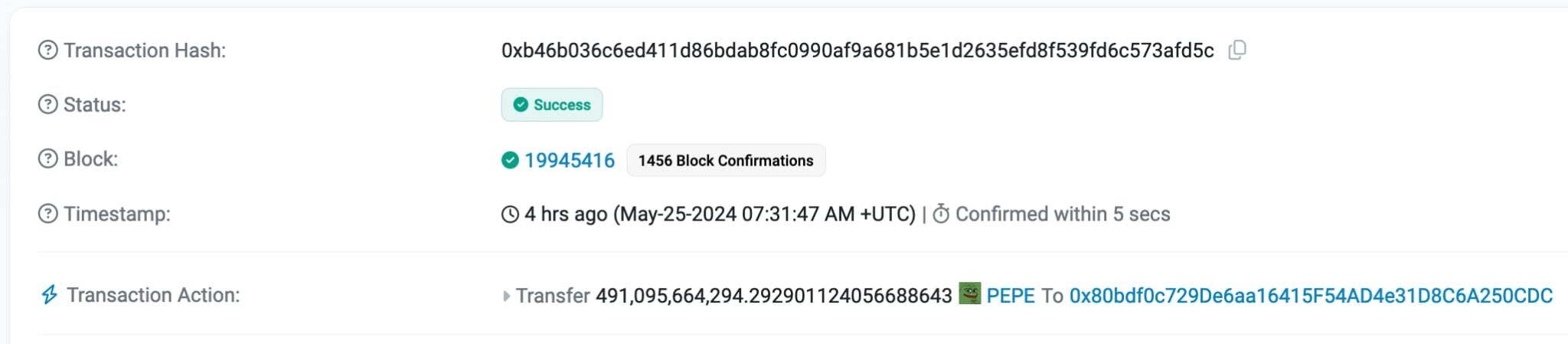Click the help icon beside Status

(47, 105)
